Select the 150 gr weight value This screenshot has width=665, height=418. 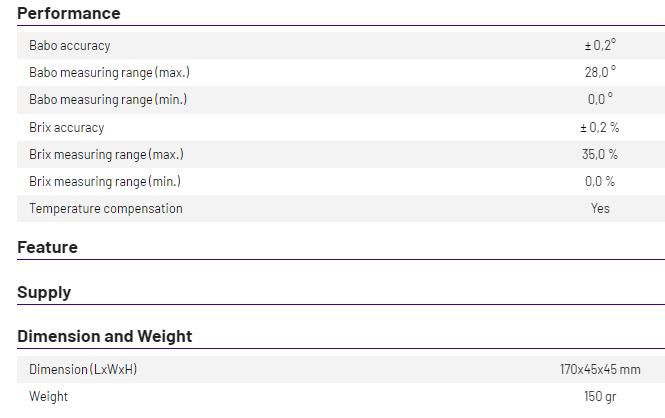tap(599, 397)
